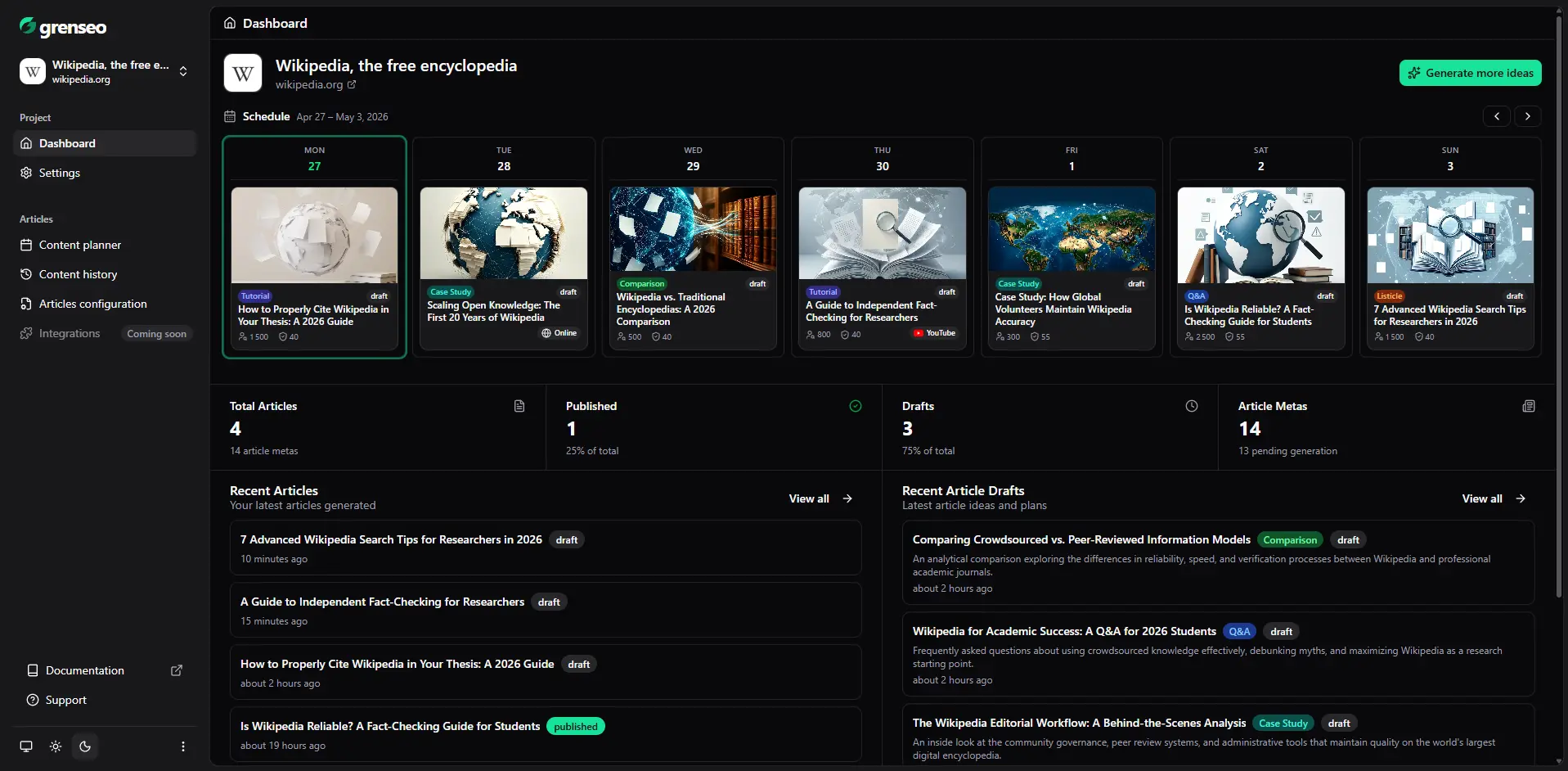
Task: Click the Tutorial tag on Monday's card
Action: (x=255, y=296)
